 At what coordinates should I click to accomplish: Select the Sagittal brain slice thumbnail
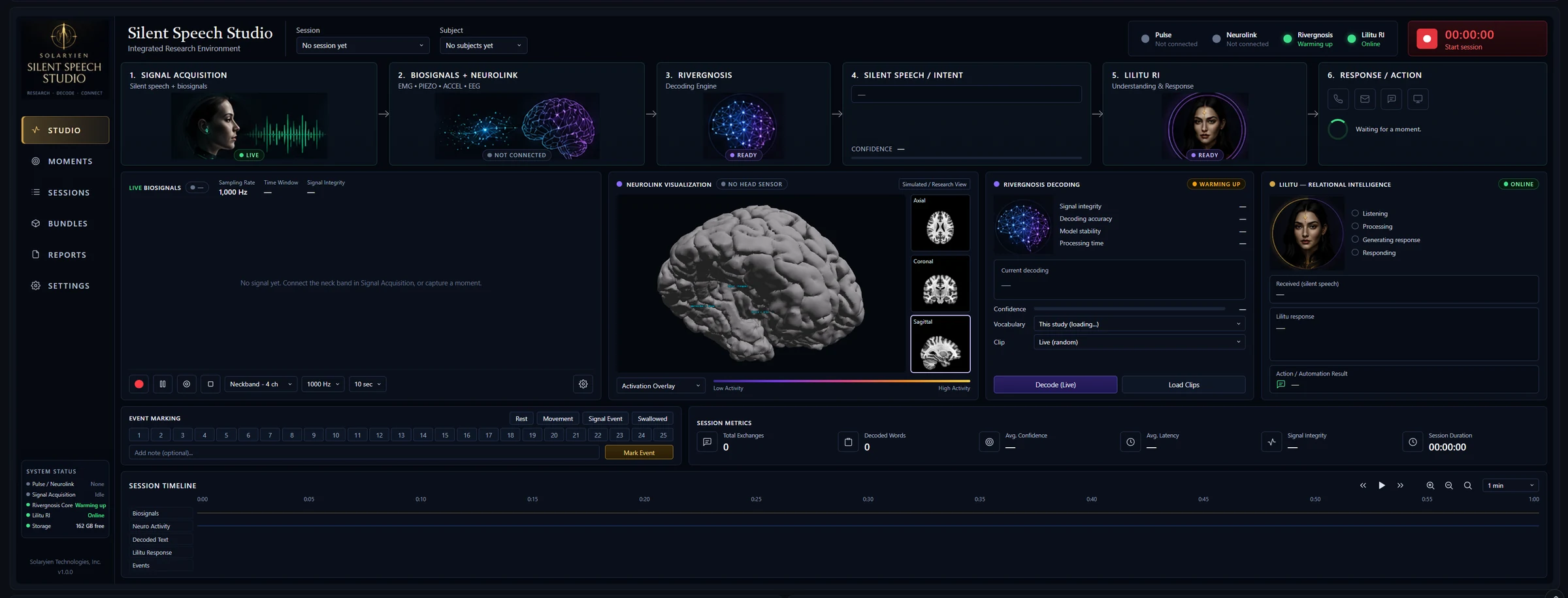point(940,344)
